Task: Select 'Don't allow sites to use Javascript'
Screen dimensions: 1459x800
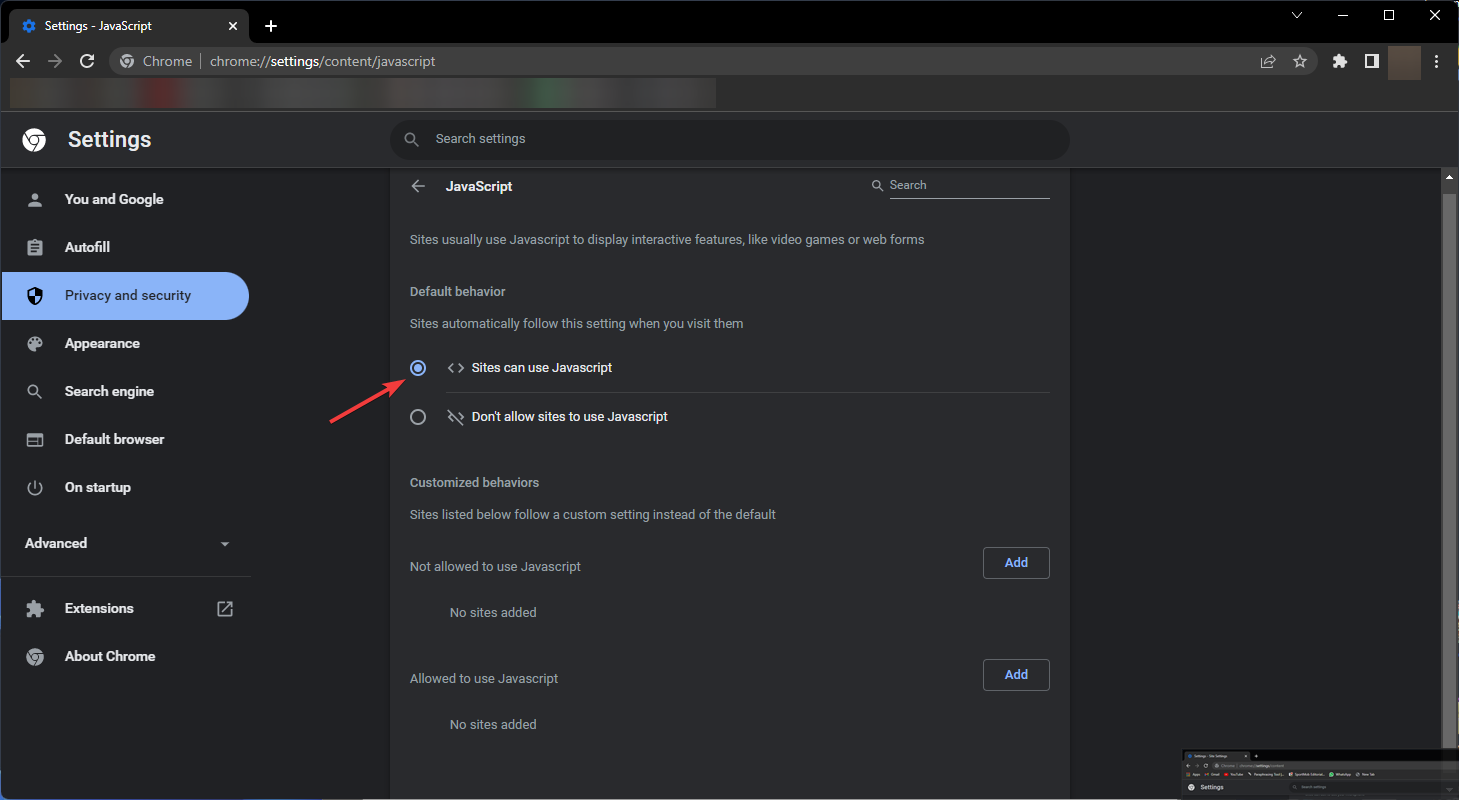Action: (418, 417)
